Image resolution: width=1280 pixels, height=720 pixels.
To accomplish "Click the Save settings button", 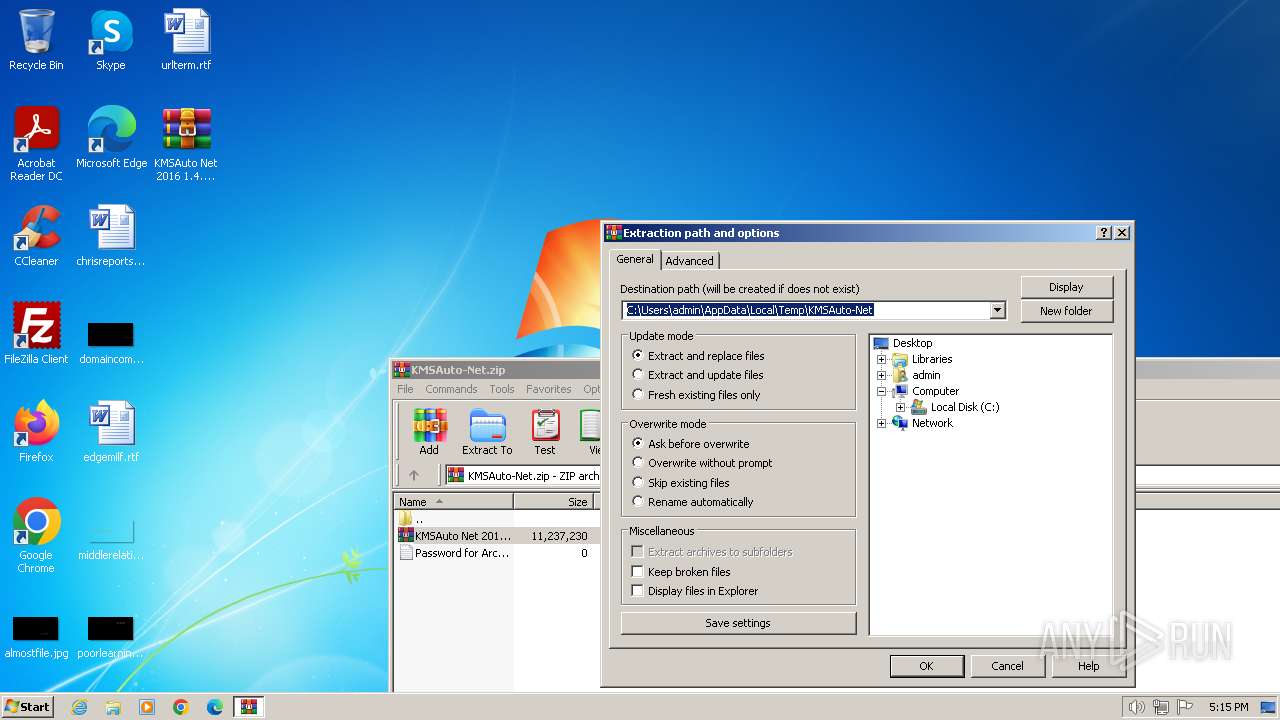I will coord(738,623).
